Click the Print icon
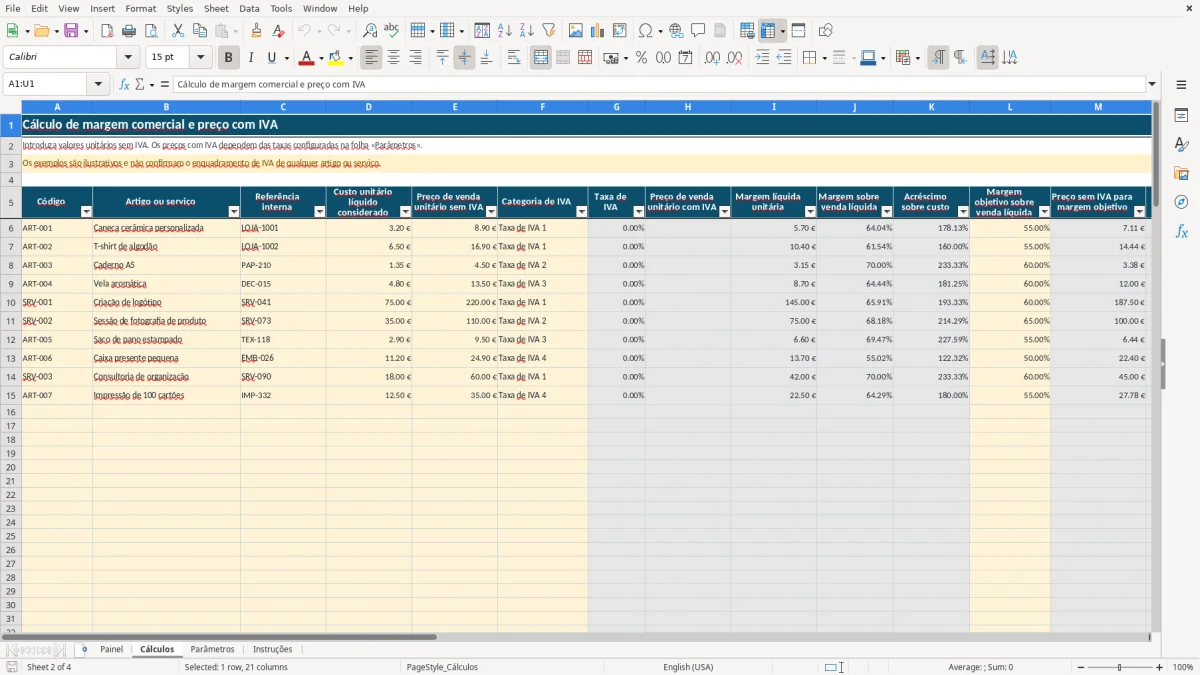 pyautogui.click(x=129, y=31)
